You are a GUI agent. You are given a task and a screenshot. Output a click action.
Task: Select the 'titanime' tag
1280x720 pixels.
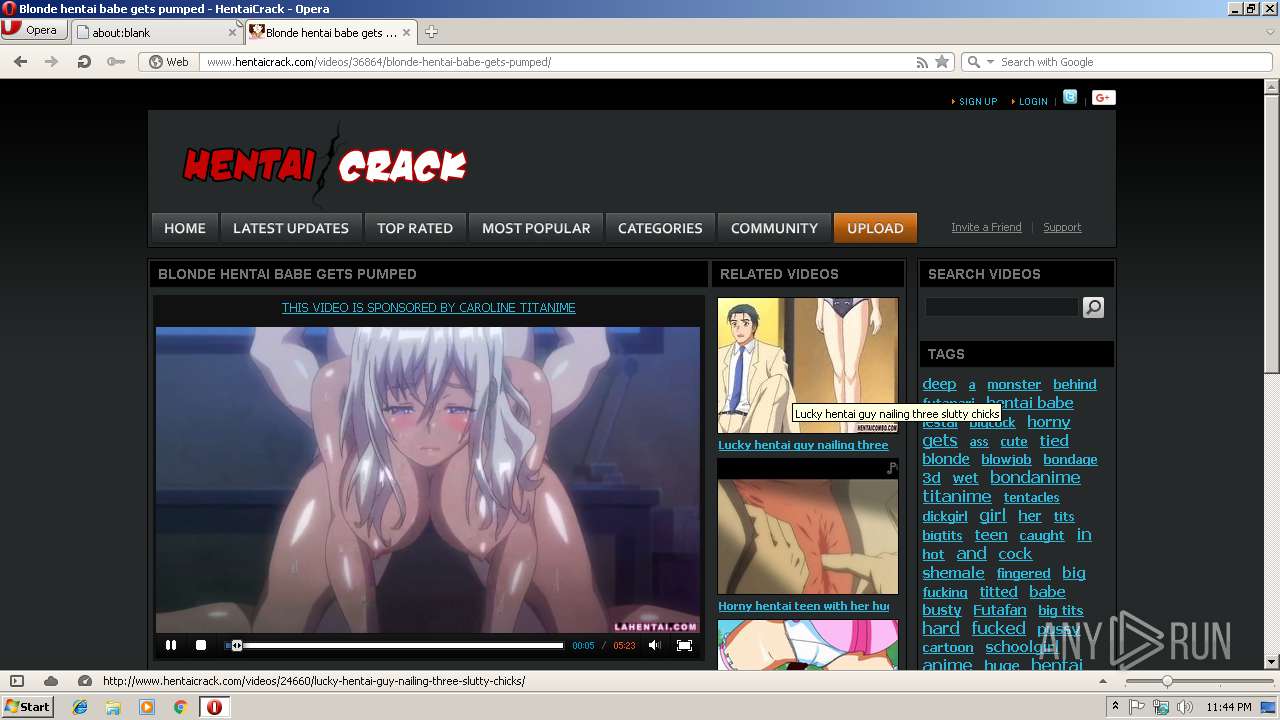957,496
